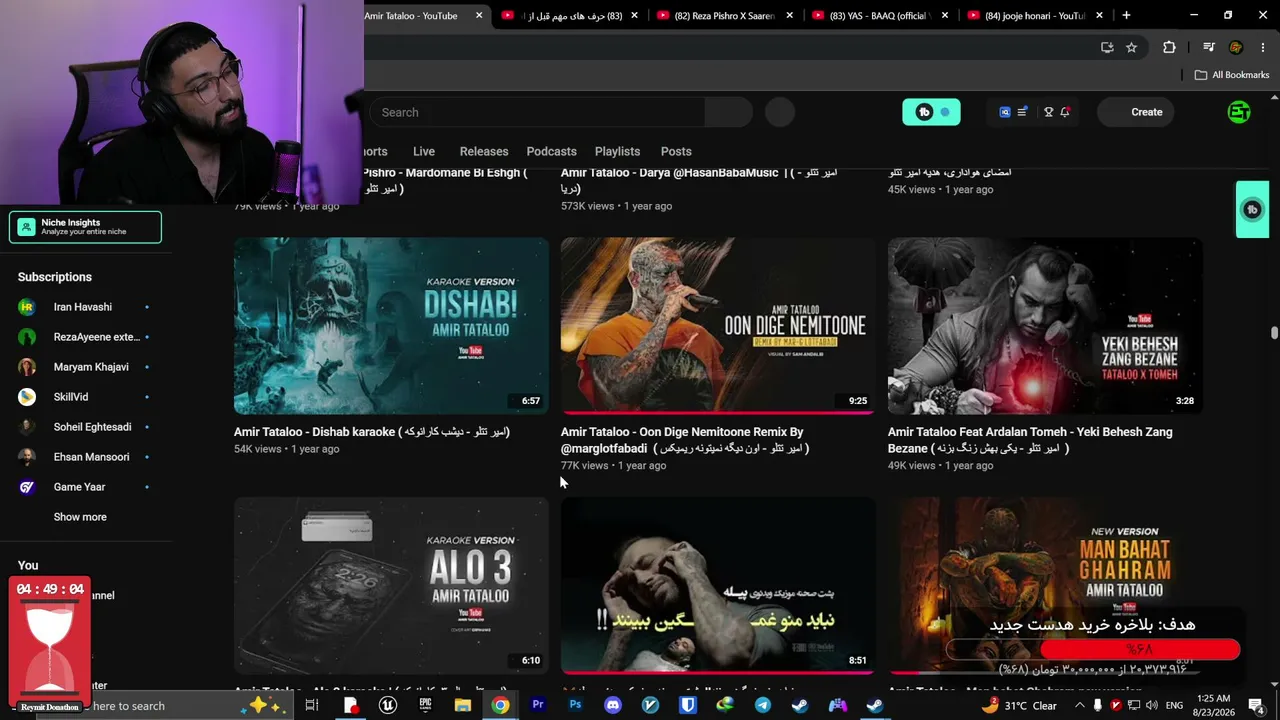Open All Bookmarks folder

click(1232, 75)
